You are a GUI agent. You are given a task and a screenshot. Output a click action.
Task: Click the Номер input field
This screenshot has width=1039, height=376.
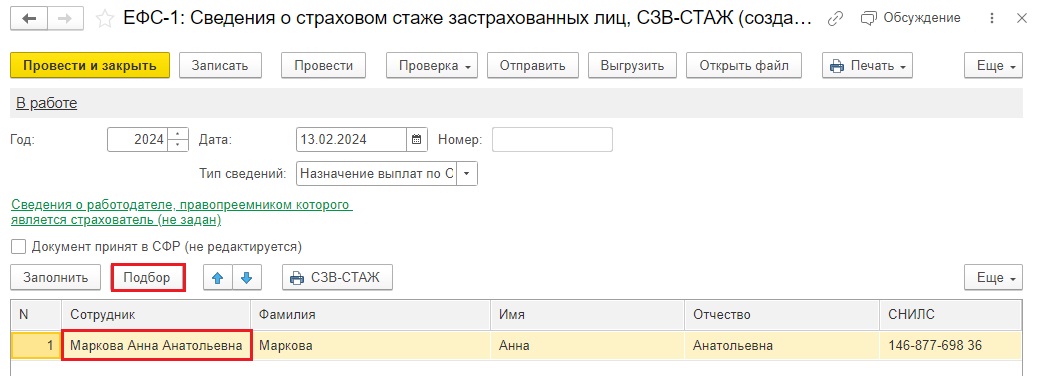552,140
